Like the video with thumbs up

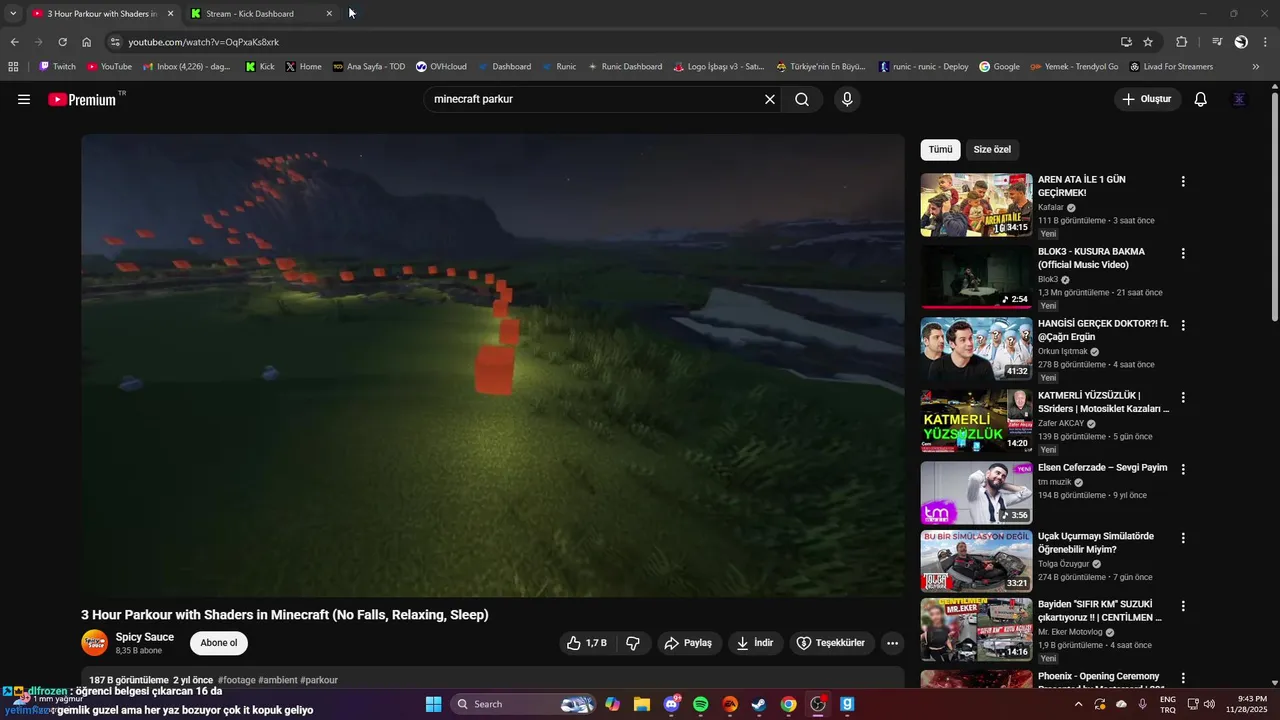tap(587, 643)
